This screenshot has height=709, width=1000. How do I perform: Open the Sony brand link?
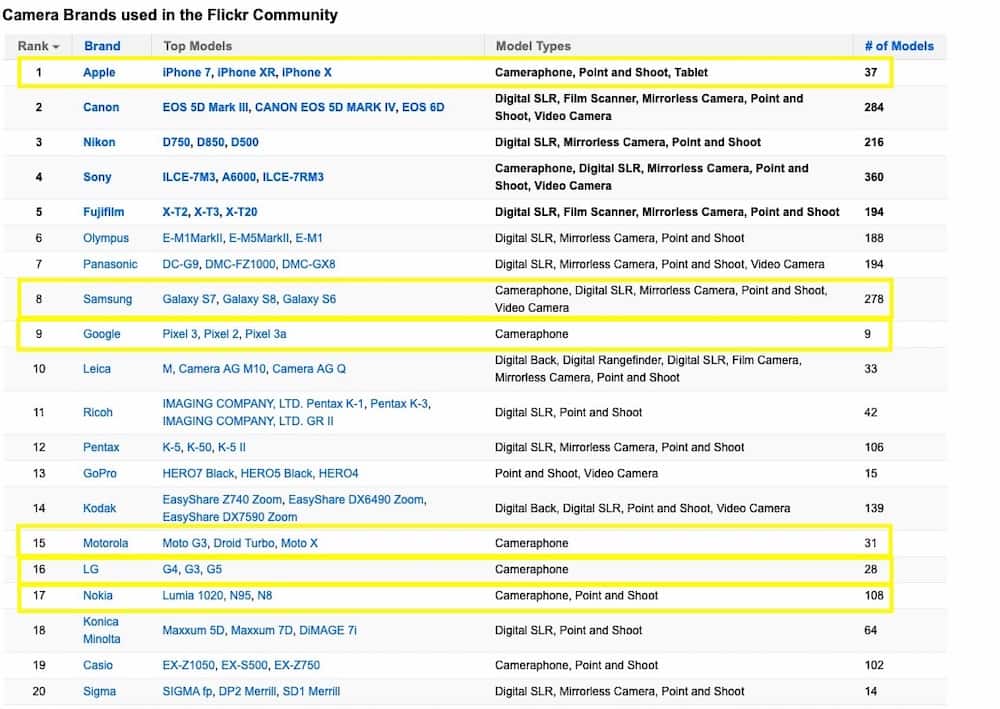pyautogui.click(x=97, y=177)
